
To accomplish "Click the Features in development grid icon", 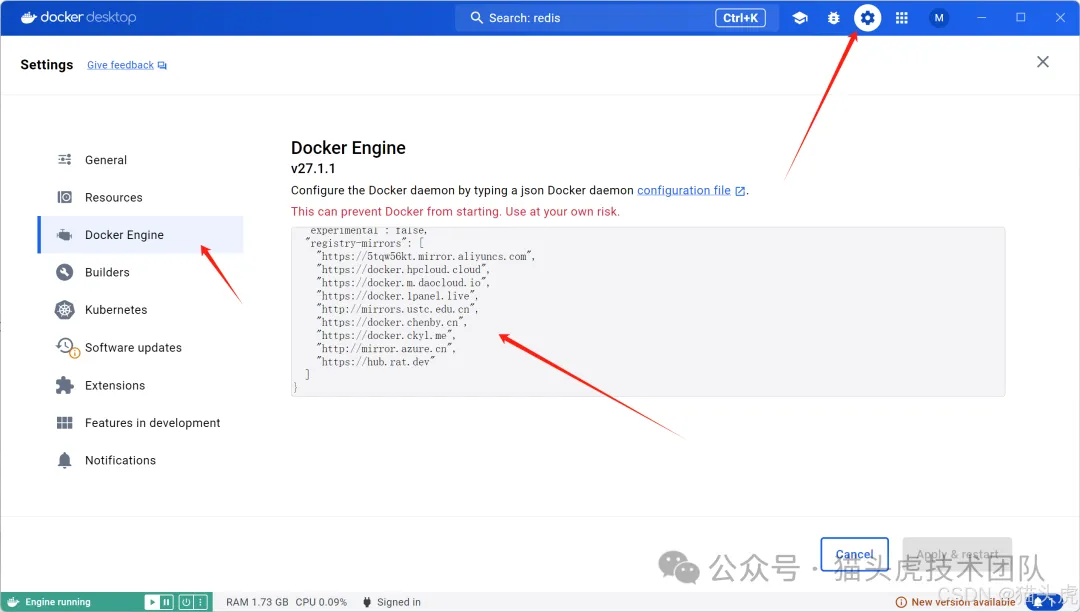I will click(65, 423).
